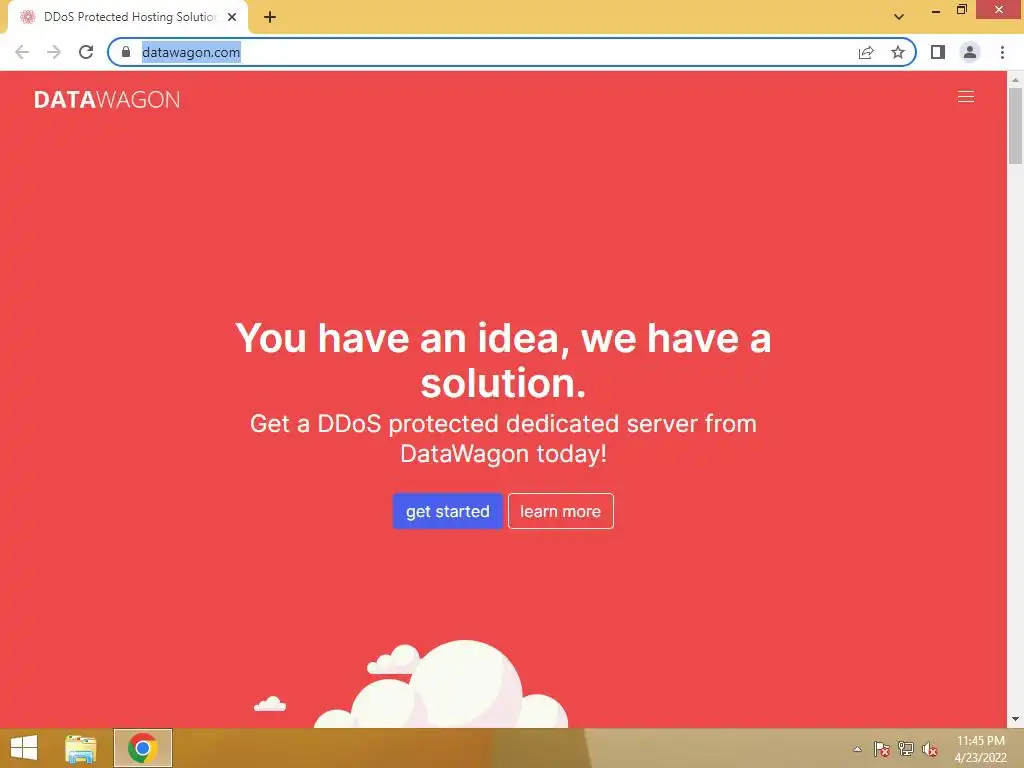Viewport: 1024px width, 768px height.
Task: Bookmark this tab with the star
Action: [x=898, y=52]
